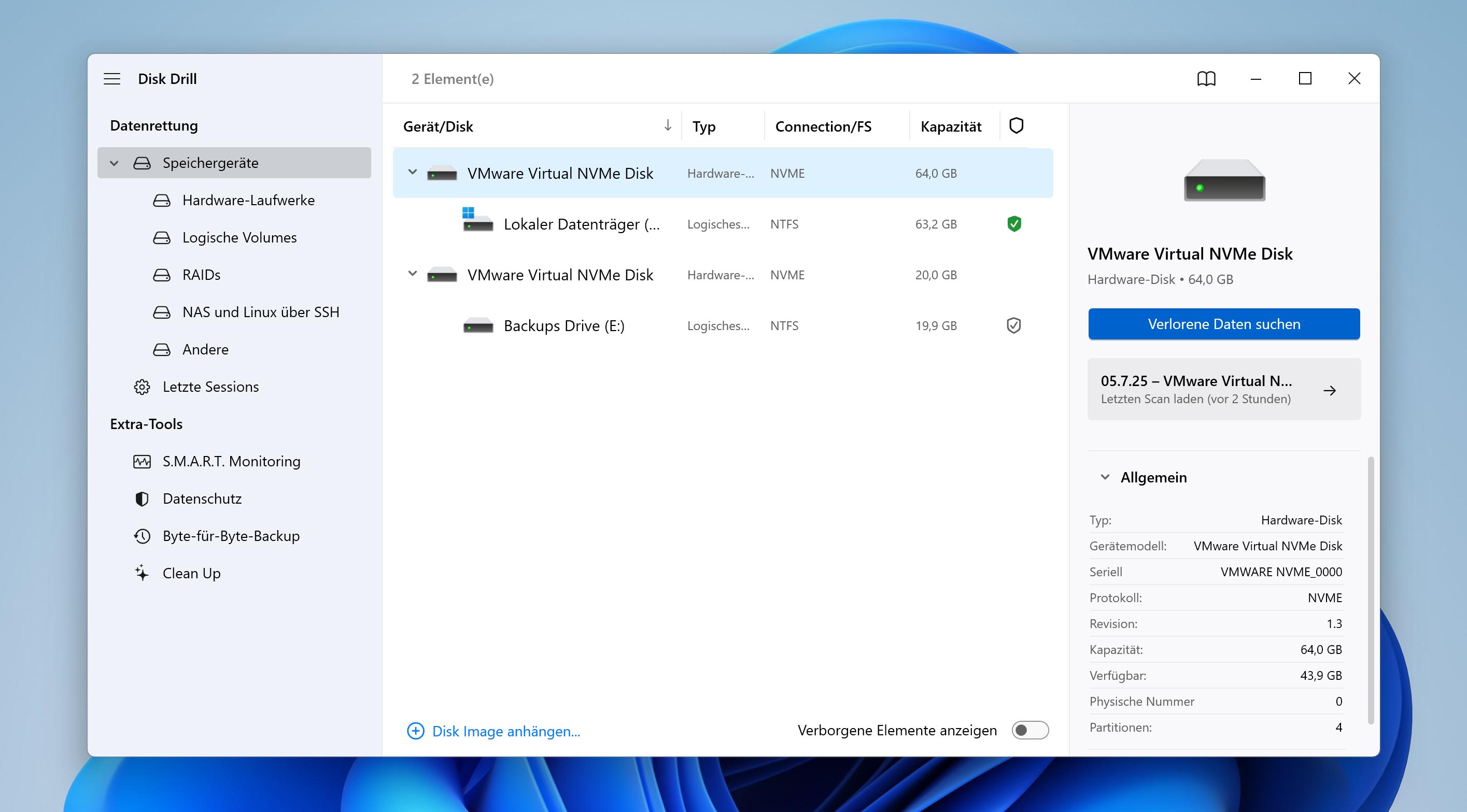Collapse the 20,0 GB VMware Virtual NVMe Disk
The height and width of the screenshot is (812, 1467).
tap(413, 274)
